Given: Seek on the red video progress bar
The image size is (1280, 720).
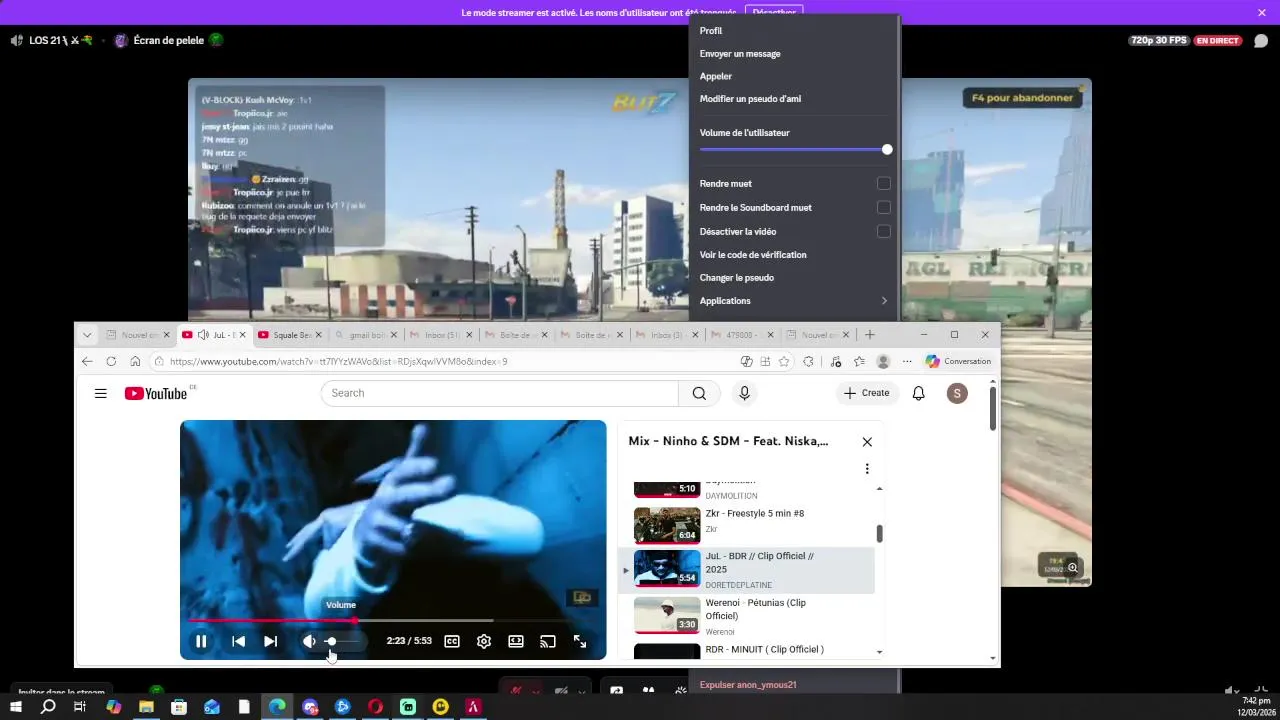Looking at the screenshot, I should 393,621.
